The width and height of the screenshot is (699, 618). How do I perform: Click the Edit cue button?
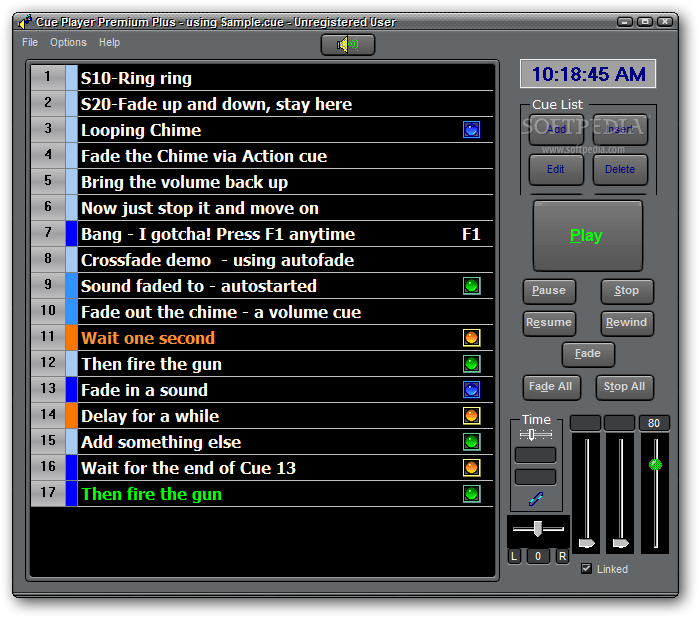pyautogui.click(x=556, y=169)
